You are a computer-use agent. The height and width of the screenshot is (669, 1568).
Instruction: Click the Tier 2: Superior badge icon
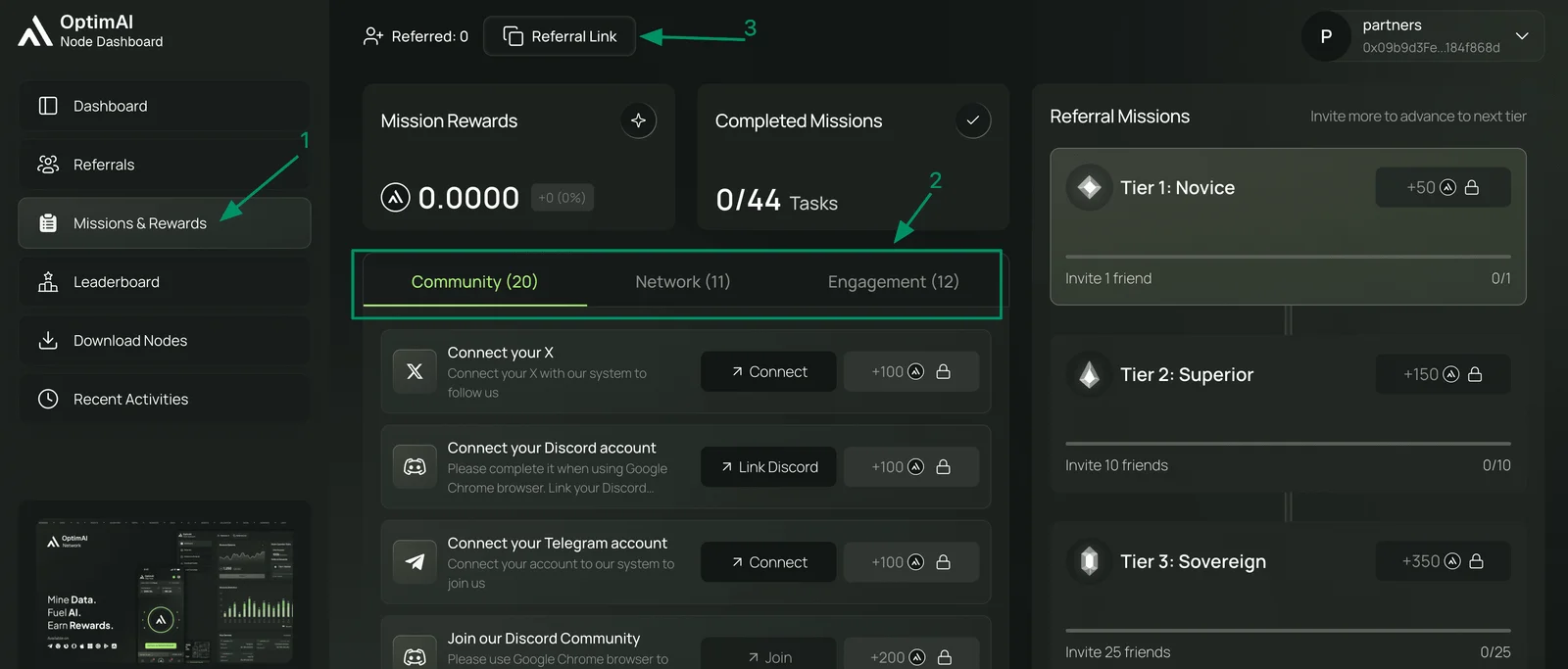pyautogui.click(x=1089, y=375)
